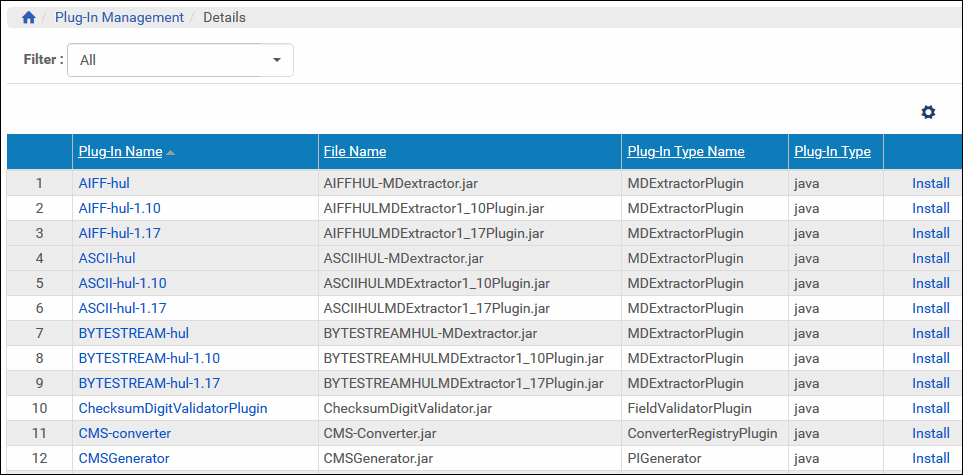Open the AIFF-hul plug-in link
963x475 pixels.
104,183
